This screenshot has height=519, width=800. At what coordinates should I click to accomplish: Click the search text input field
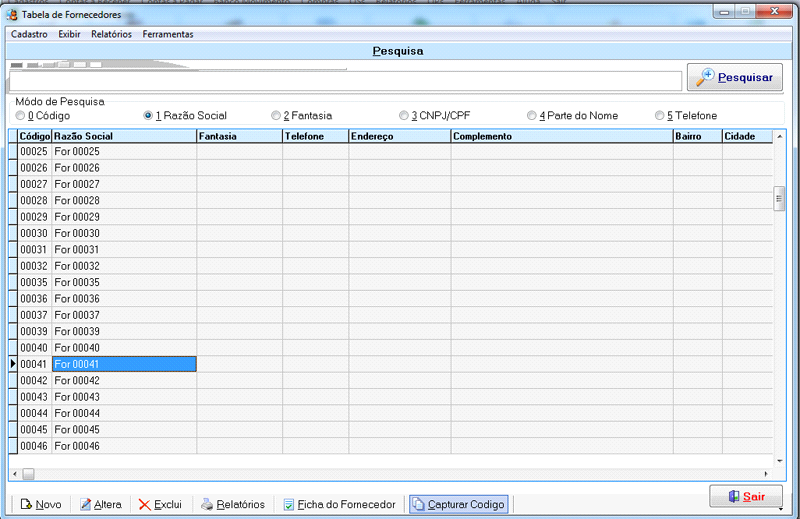[x=345, y=81]
